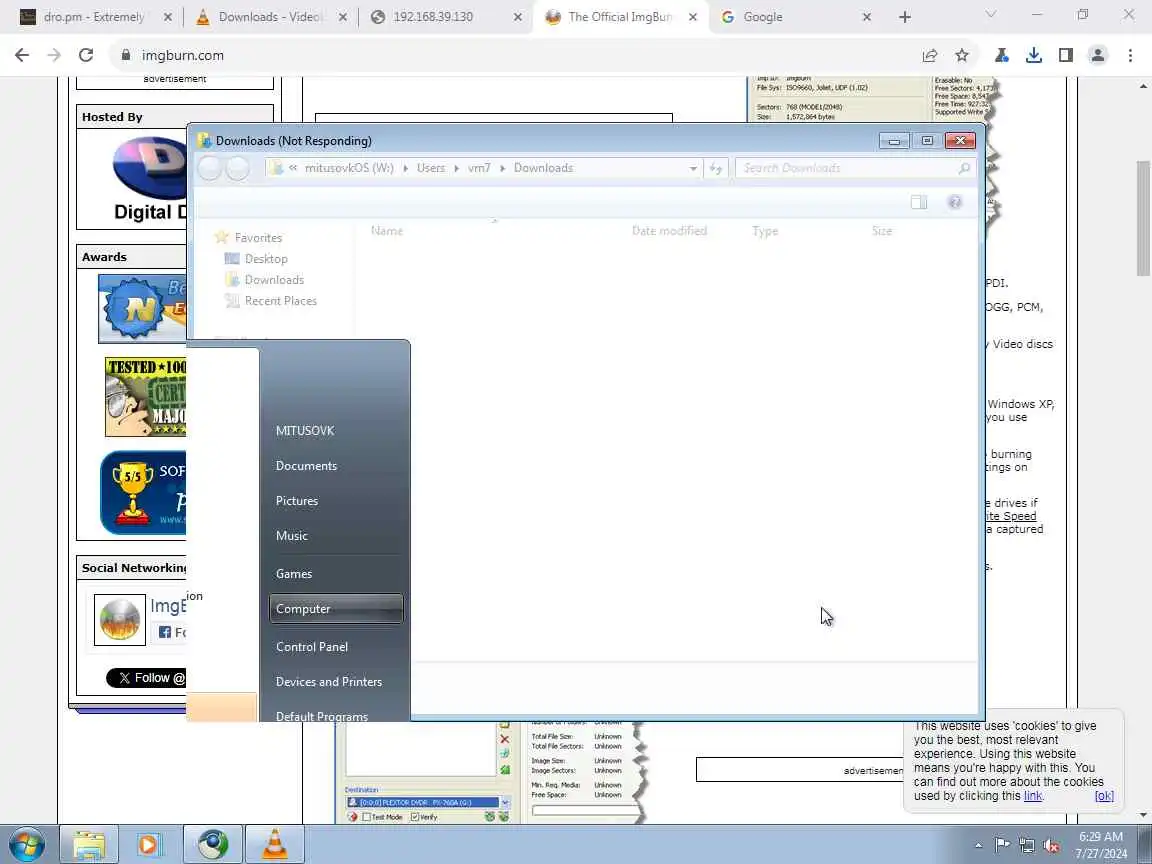Screen dimensions: 1152x864
Task: Open Music from the Start menu
Action: coord(292,536)
